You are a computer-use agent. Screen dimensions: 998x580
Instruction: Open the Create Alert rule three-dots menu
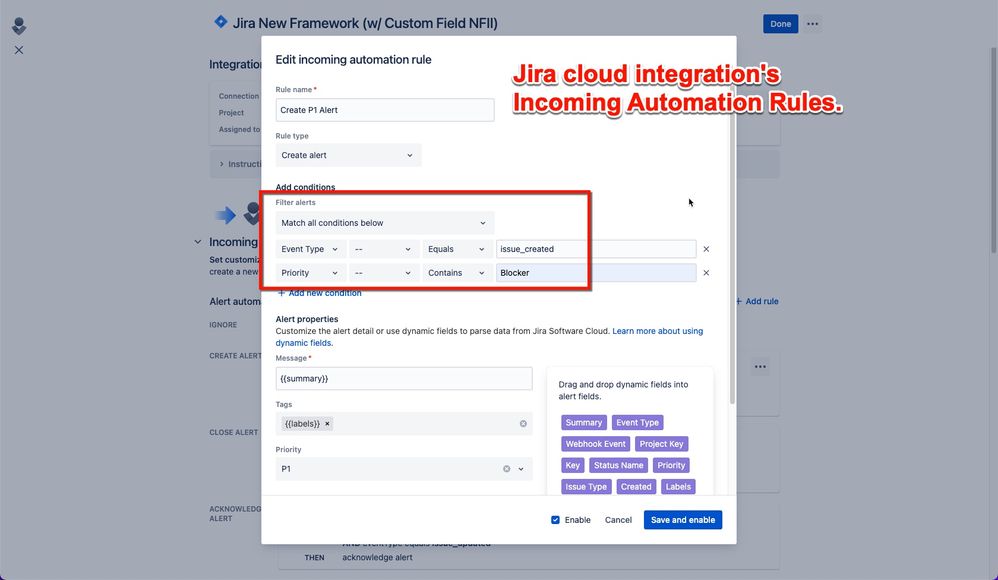tap(760, 366)
